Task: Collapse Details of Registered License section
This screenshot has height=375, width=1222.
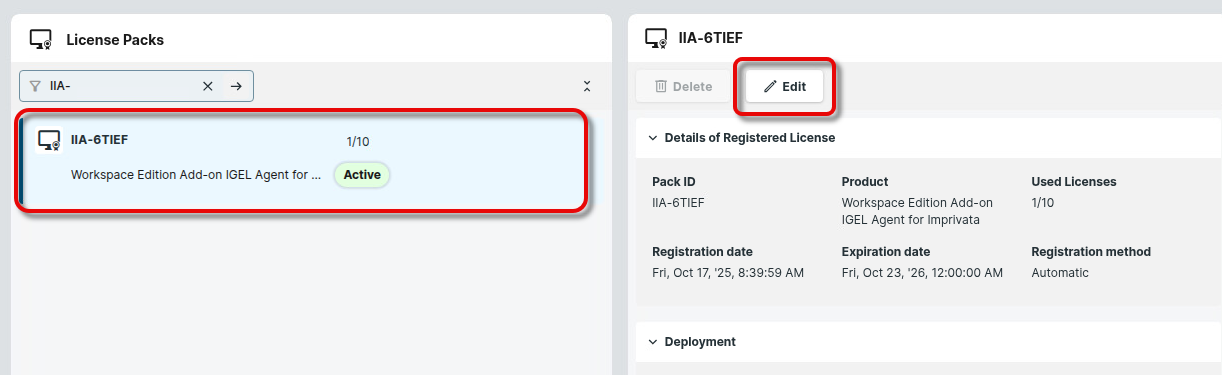Action: [653, 138]
